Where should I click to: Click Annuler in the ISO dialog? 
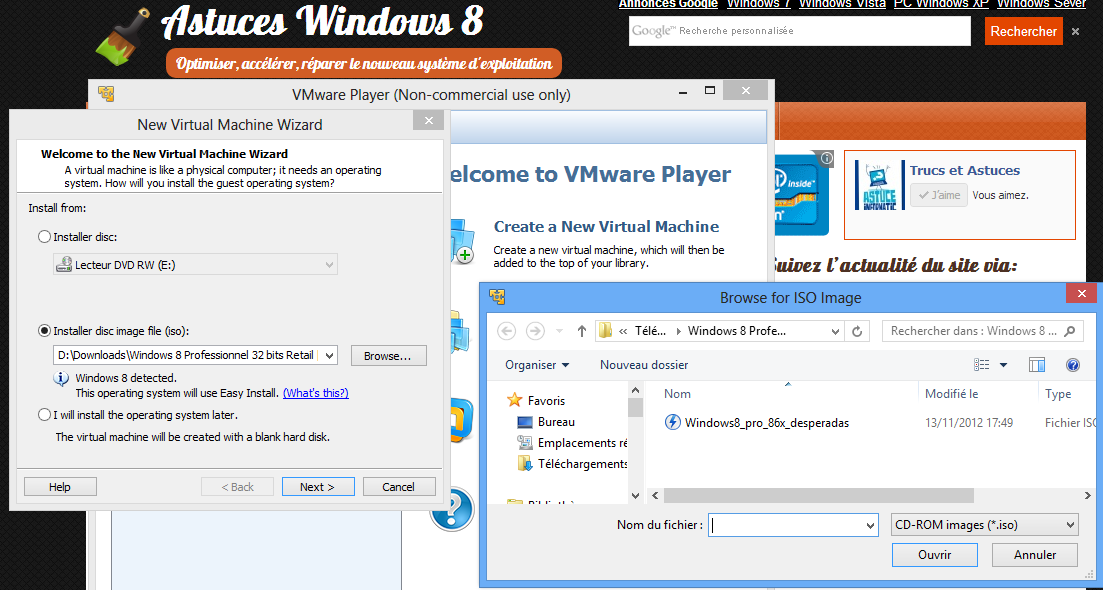[x=1035, y=555]
